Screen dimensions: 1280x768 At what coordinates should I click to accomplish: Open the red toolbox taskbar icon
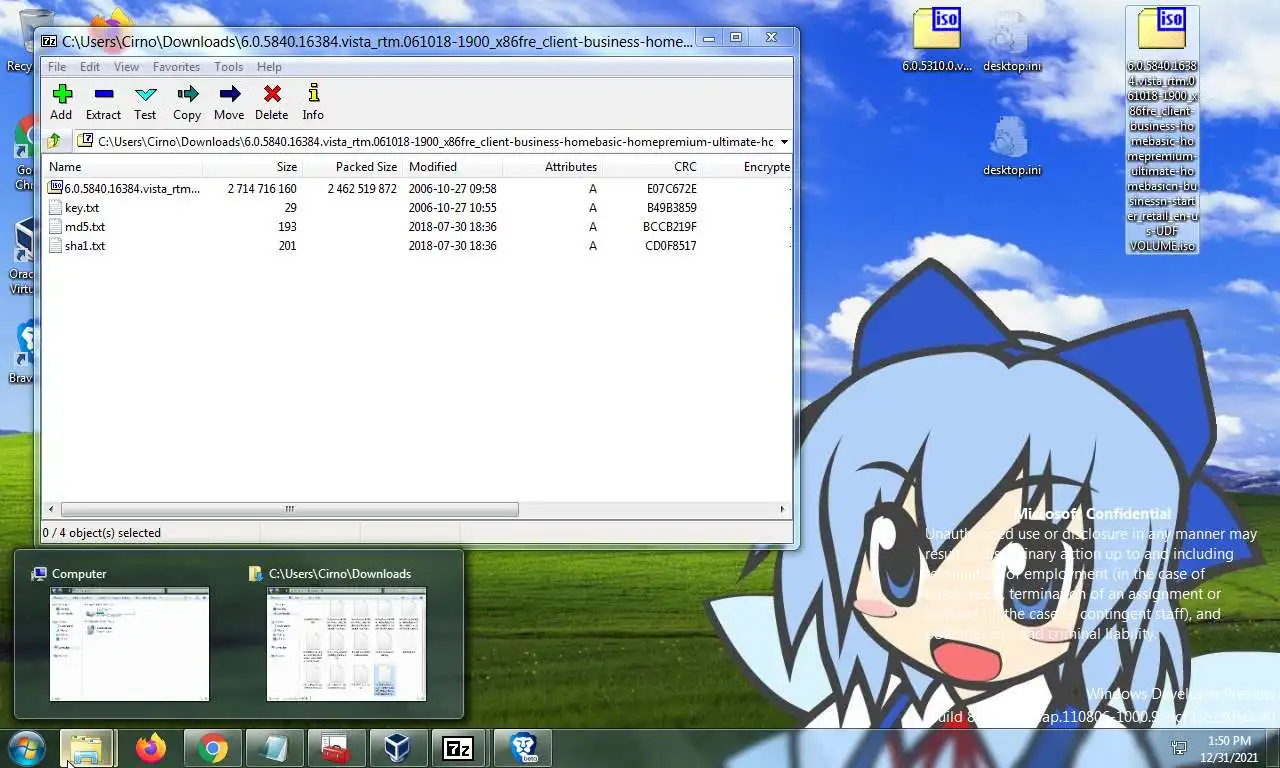pos(335,748)
